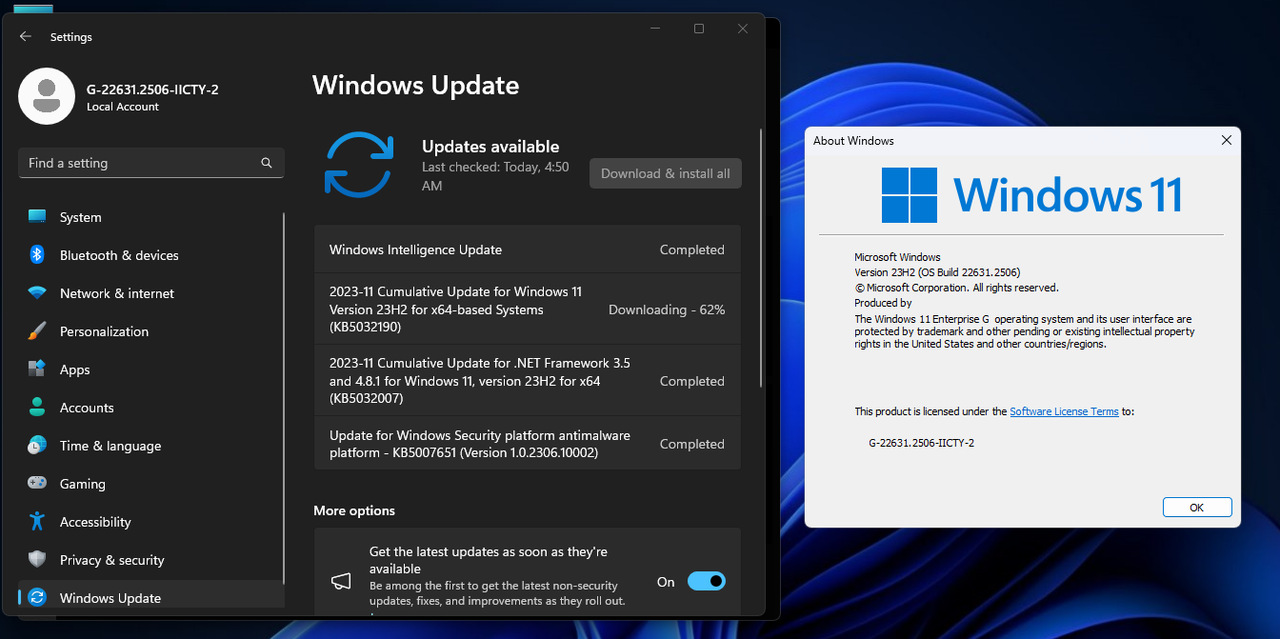
Task: Click the Windows Update page title
Action: click(x=415, y=85)
